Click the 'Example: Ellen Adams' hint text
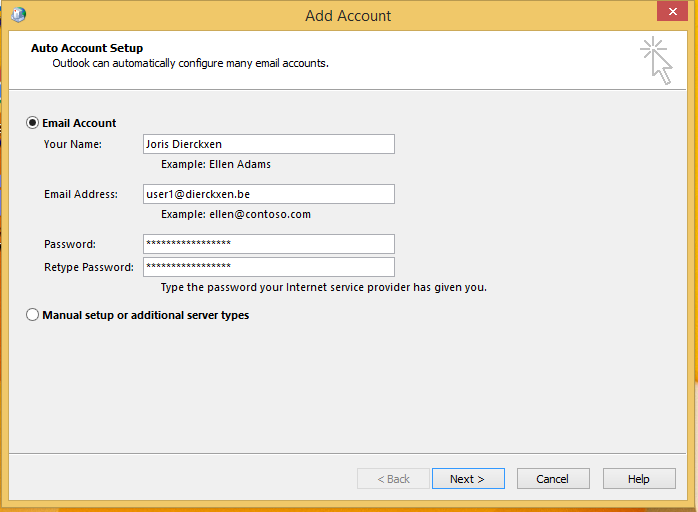Viewport: 698px width, 512px height. coord(215,164)
